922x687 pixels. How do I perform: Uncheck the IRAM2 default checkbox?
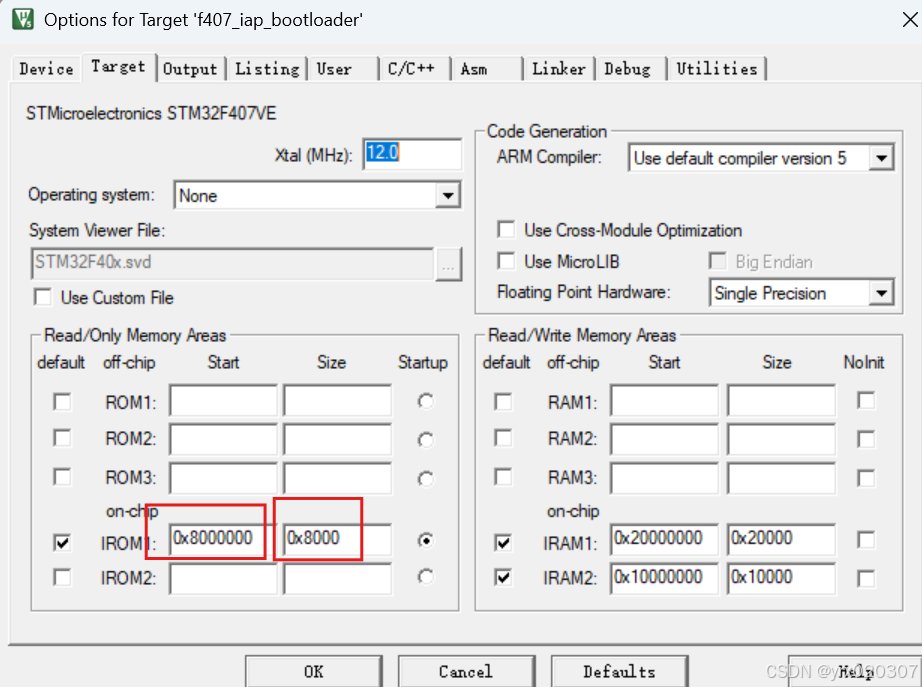tap(503, 577)
